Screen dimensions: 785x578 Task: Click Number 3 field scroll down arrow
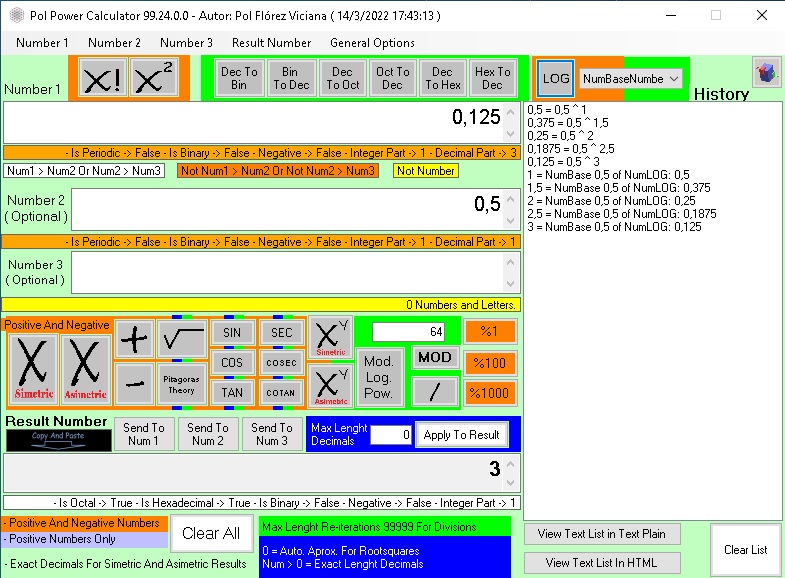click(x=511, y=284)
